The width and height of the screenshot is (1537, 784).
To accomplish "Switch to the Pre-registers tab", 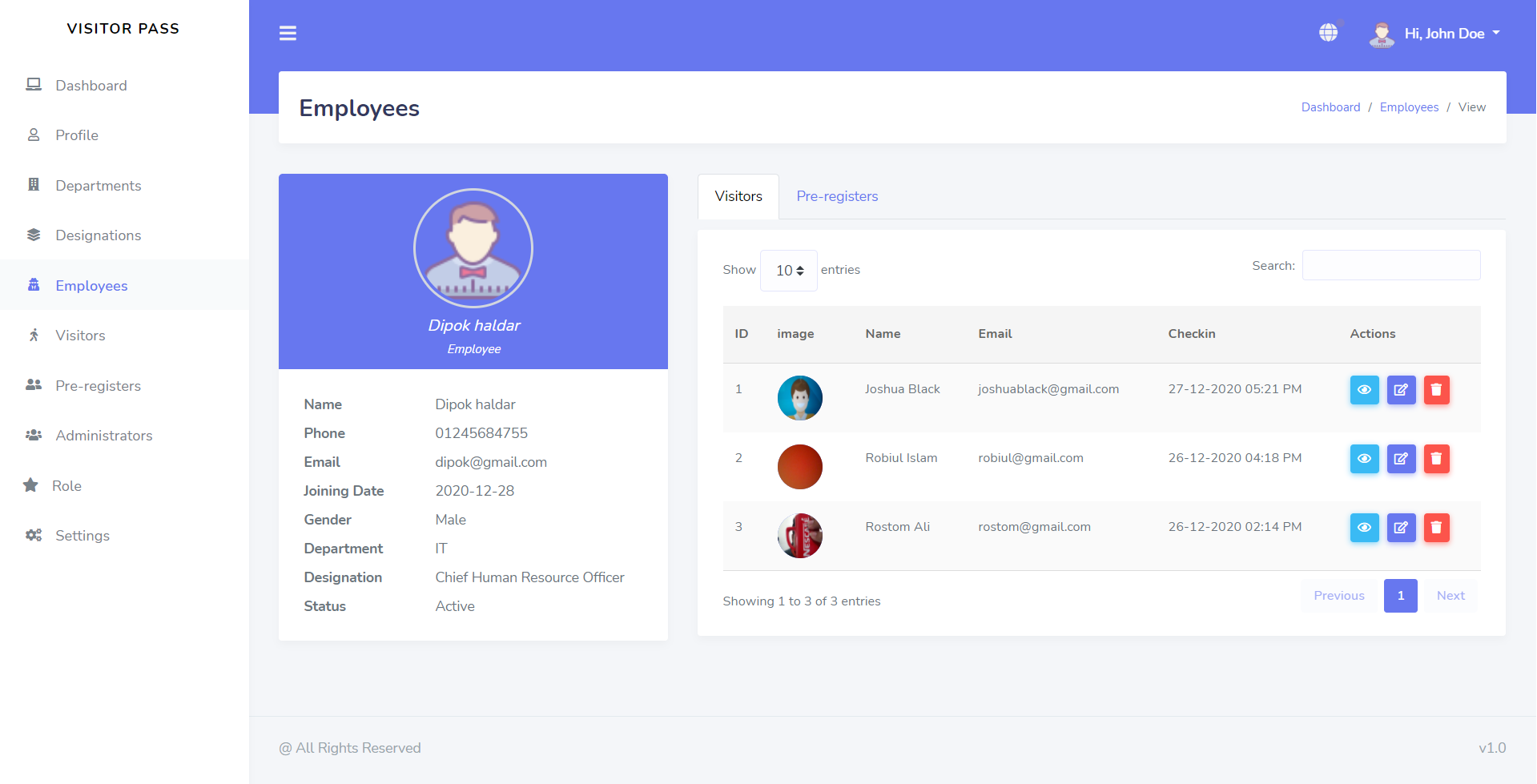I will 836,196.
